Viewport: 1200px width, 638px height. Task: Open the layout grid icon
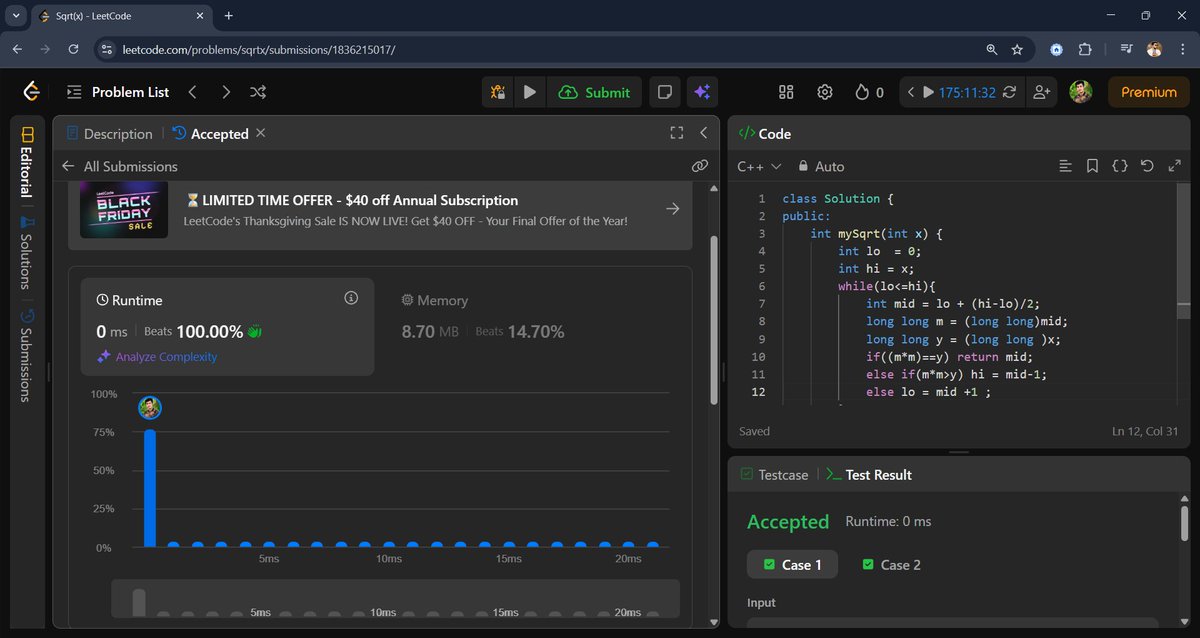(x=786, y=92)
